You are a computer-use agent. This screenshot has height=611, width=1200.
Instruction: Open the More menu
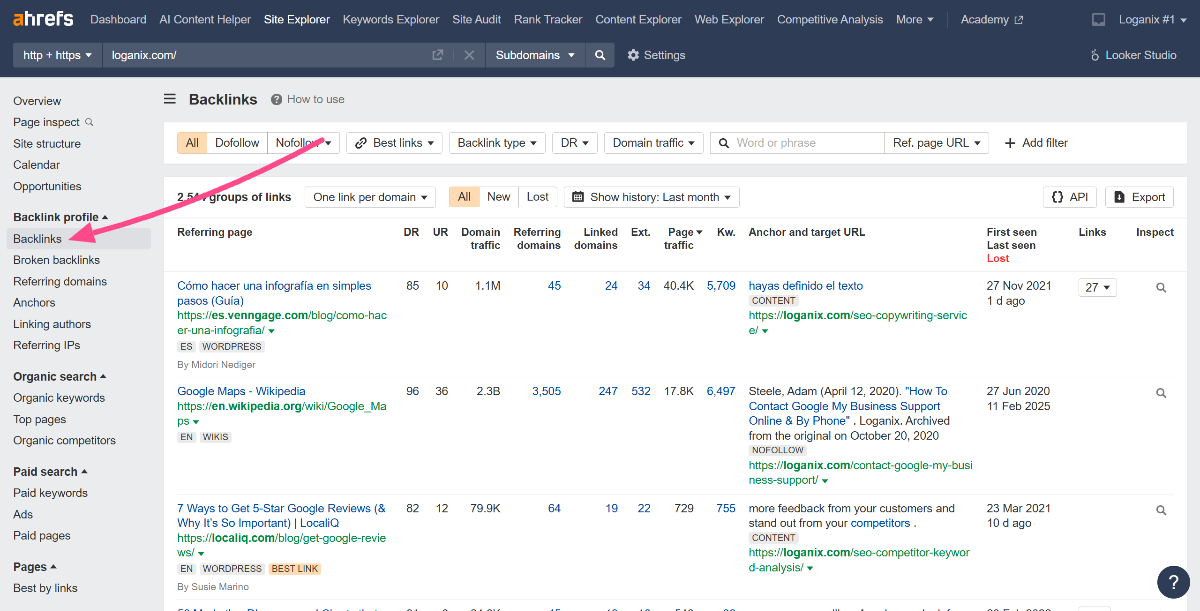[915, 19]
